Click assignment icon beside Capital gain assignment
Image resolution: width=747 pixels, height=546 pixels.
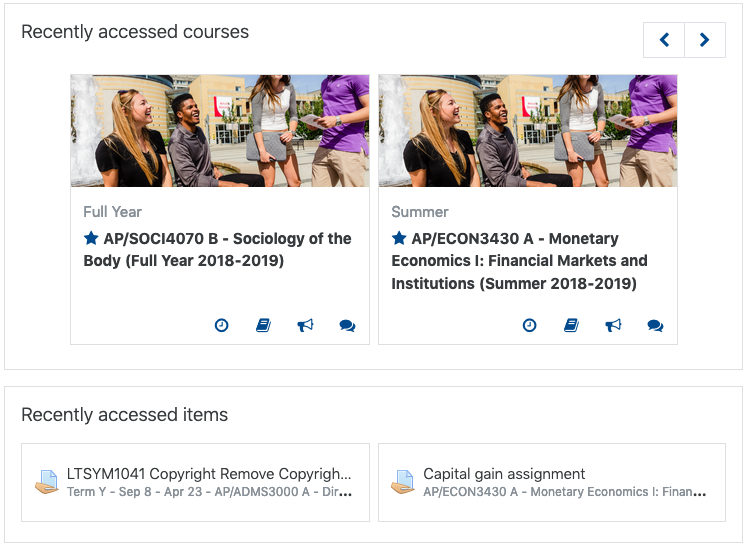click(x=403, y=482)
